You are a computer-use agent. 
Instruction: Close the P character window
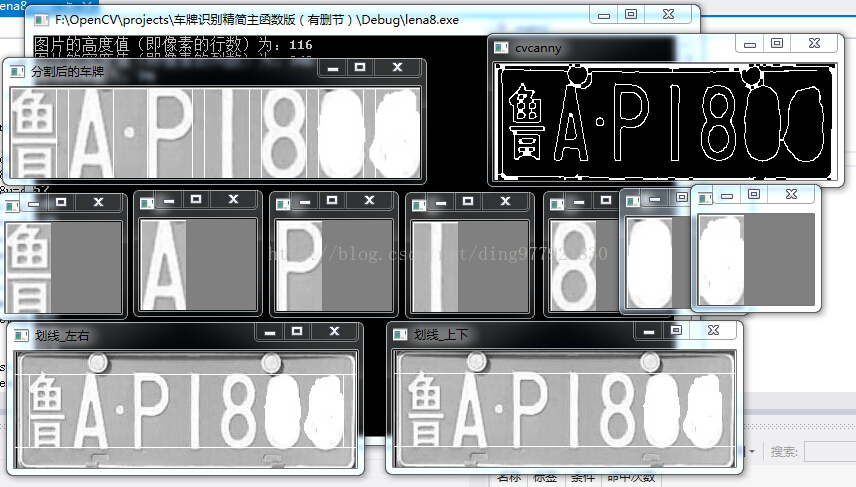coord(370,200)
